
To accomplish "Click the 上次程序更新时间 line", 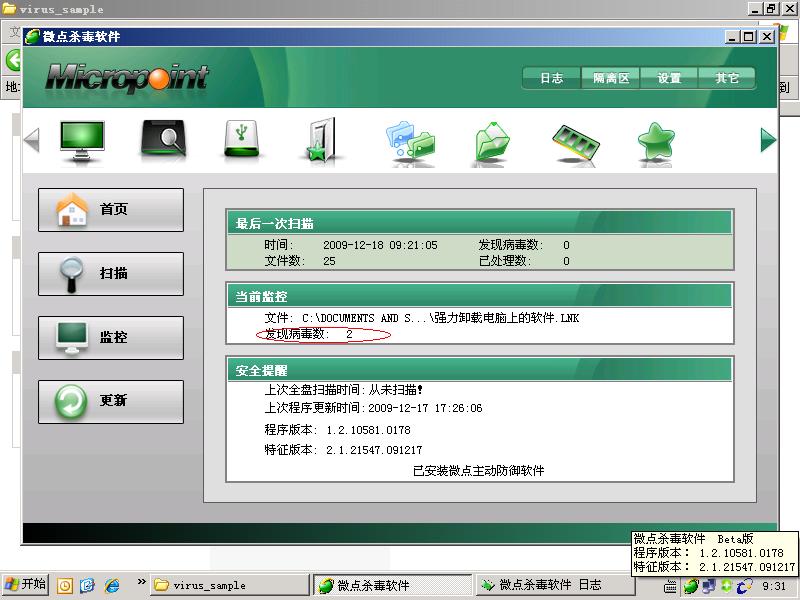I will pyautogui.click(x=373, y=408).
